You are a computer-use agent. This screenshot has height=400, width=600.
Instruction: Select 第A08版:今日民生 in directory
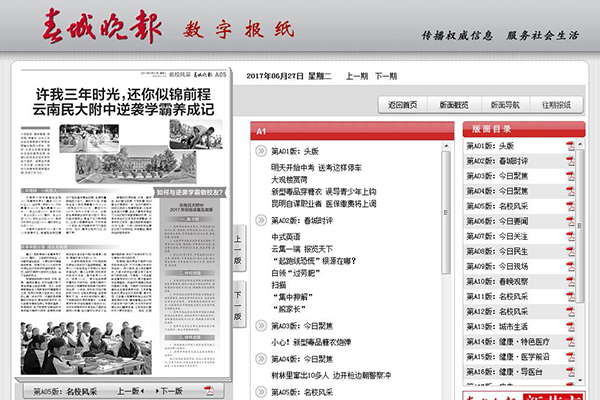click(x=497, y=251)
